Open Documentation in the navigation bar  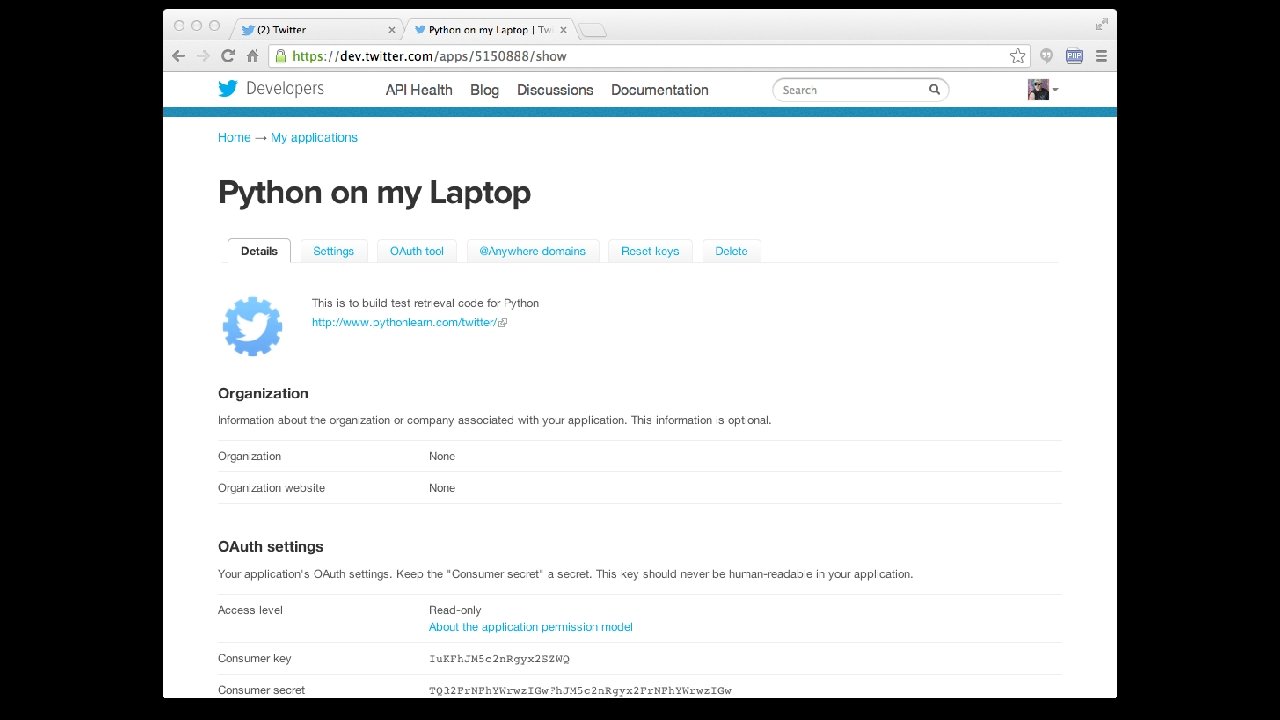click(660, 90)
